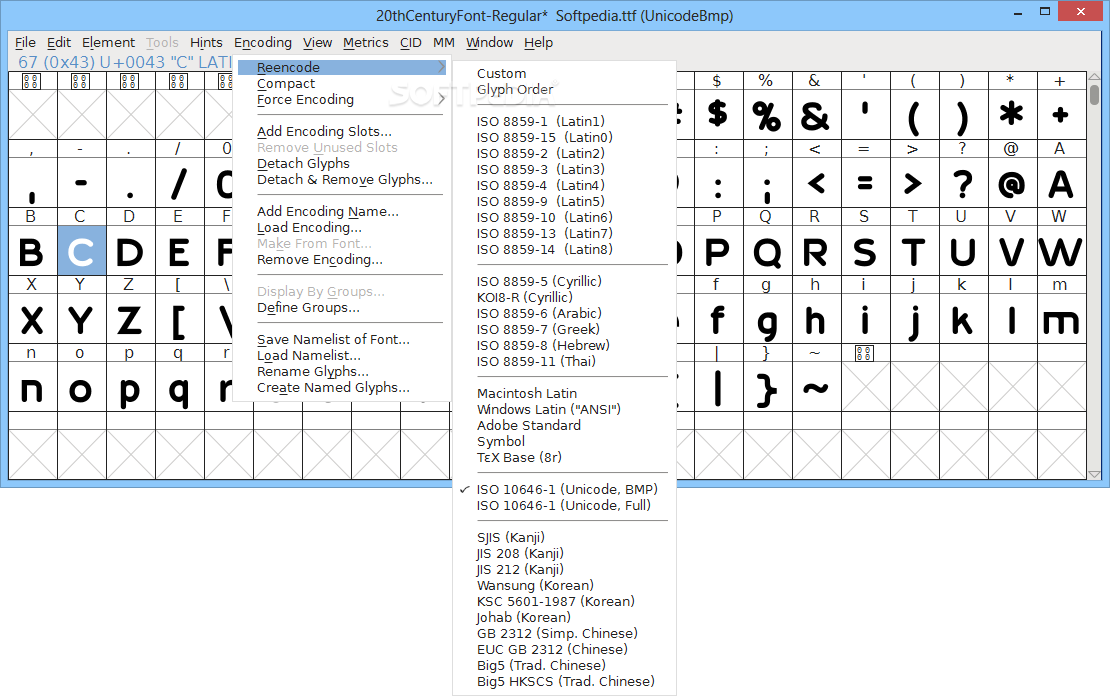The height and width of the screenshot is (696, 1110).
Task: Select the @ glyph cell
Action: pyautogui.click(x=1011, y=183)
